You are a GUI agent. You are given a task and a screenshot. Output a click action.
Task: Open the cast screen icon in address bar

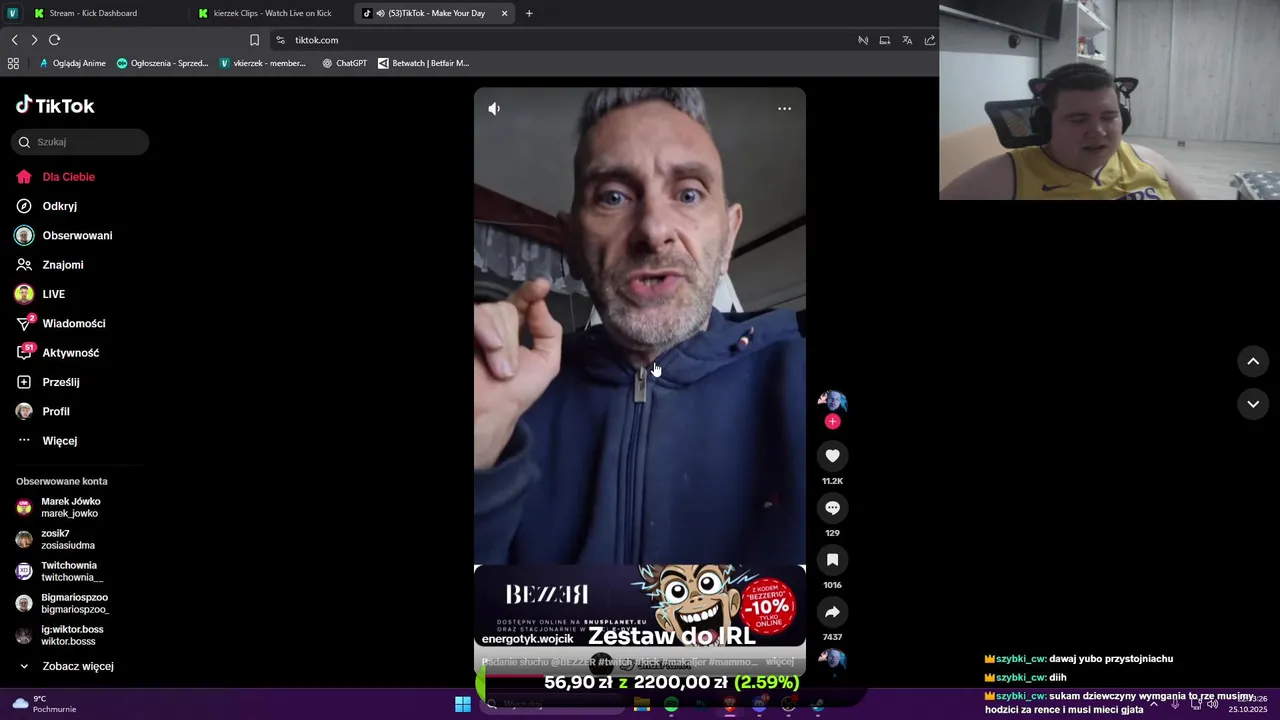pos(884,40)
